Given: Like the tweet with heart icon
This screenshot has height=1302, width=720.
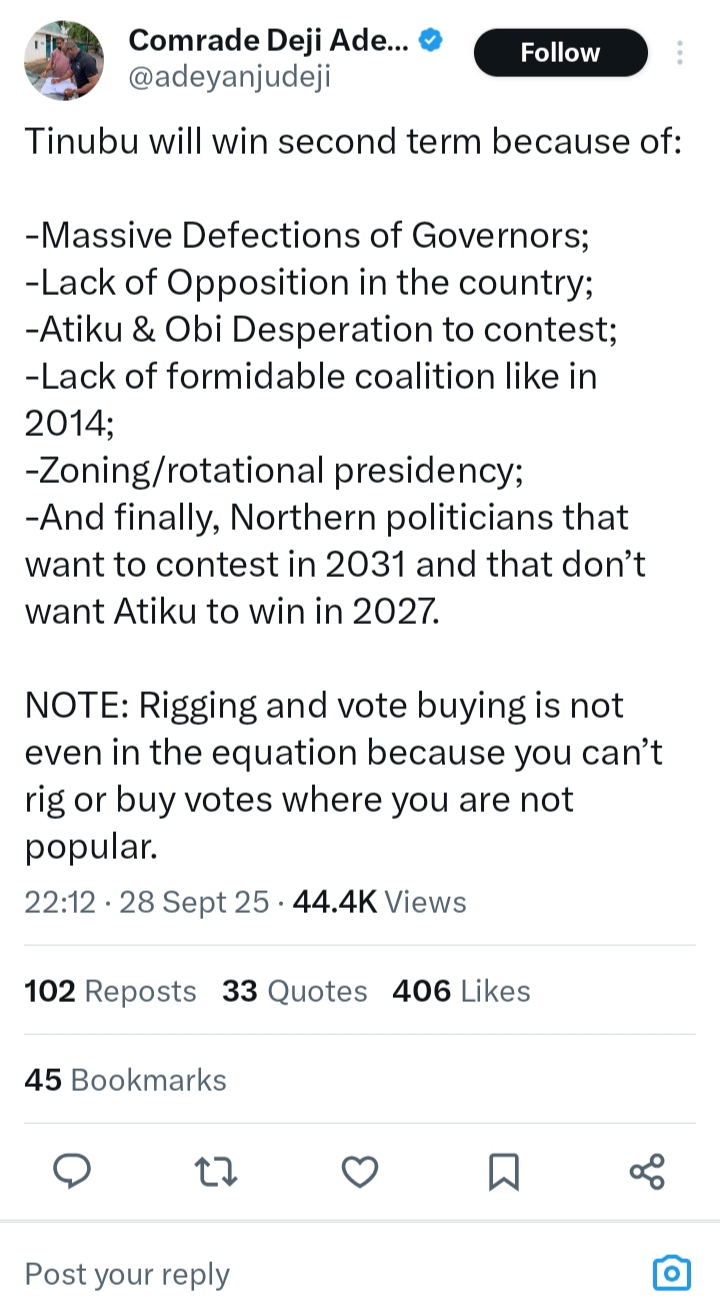Looking at the screenshot, I should click(360, 1171).
